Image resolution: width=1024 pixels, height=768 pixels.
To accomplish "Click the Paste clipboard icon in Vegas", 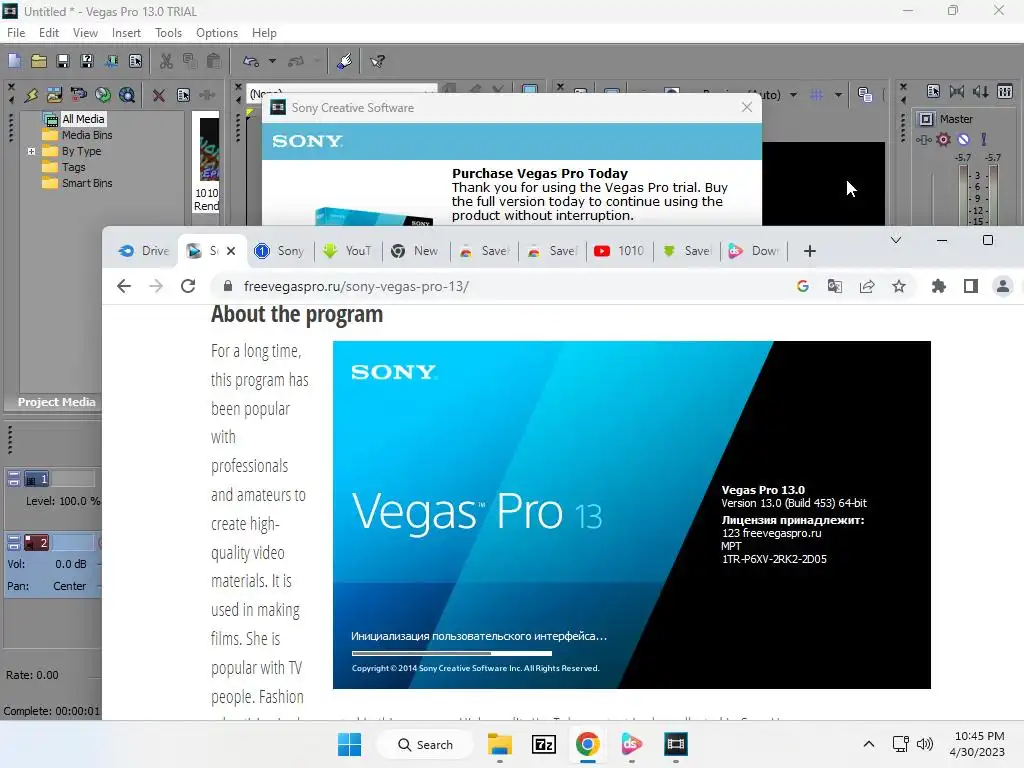I will (214, 61).
